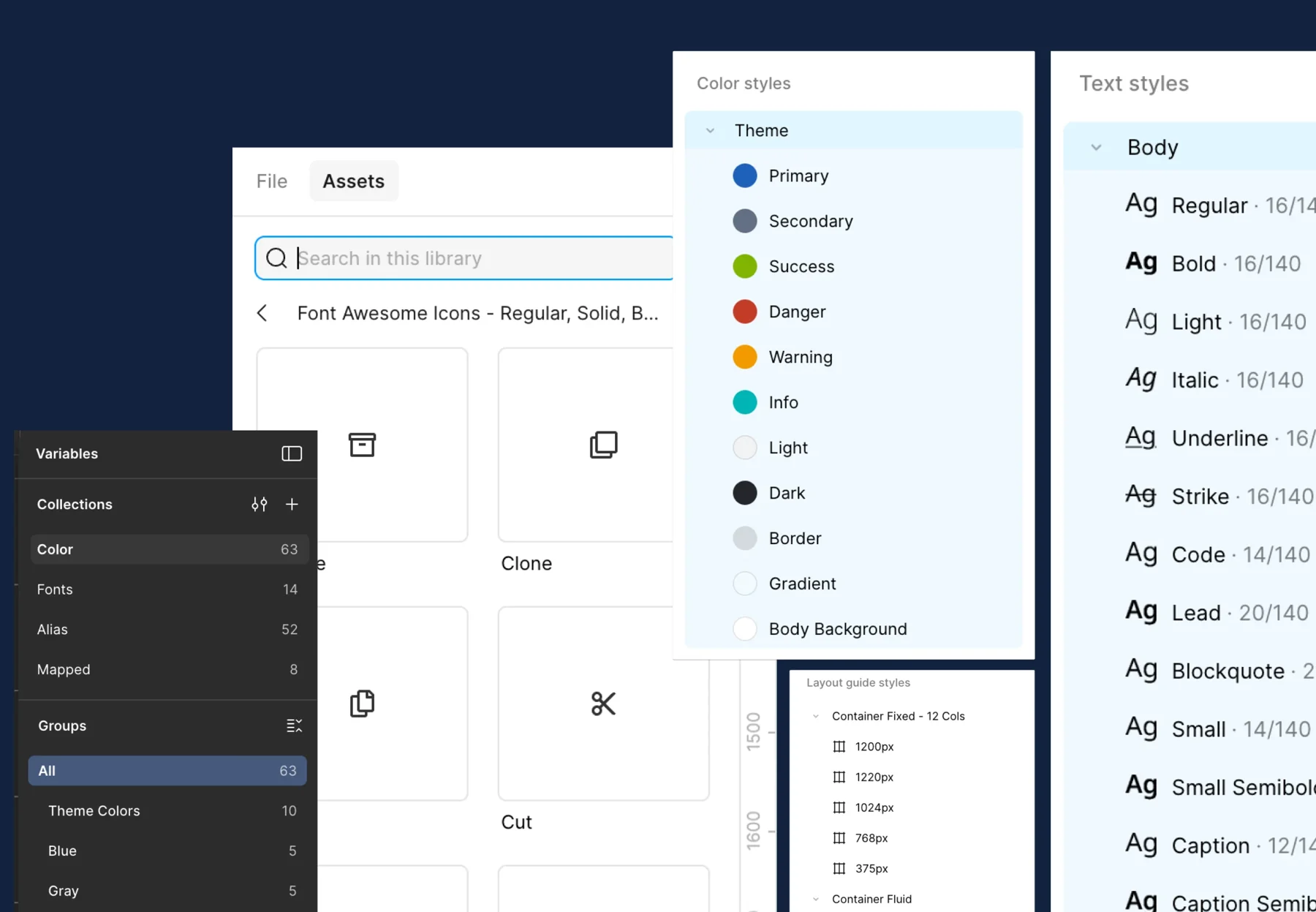Click the Groups list-collapse icon

[x=294, y=726]
